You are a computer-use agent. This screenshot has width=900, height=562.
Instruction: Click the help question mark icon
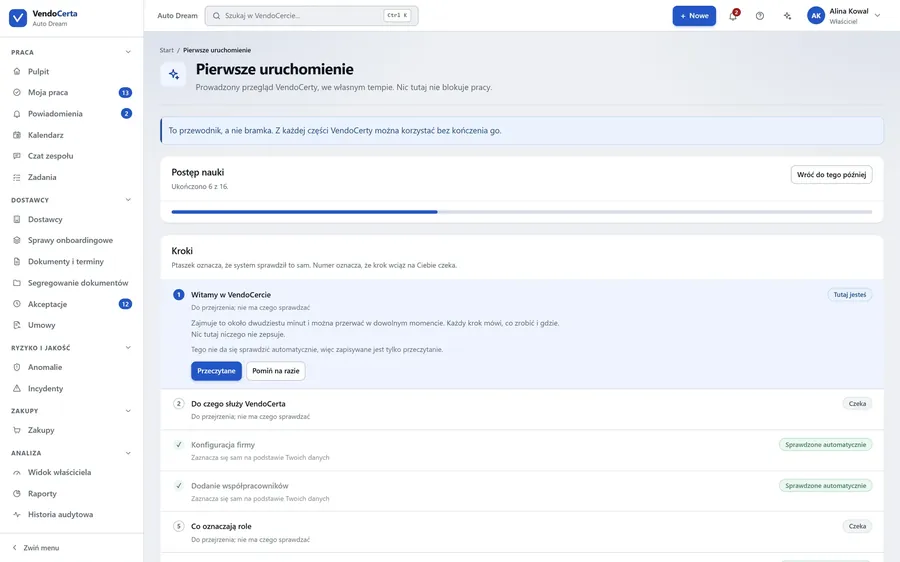tap(760, 15)
